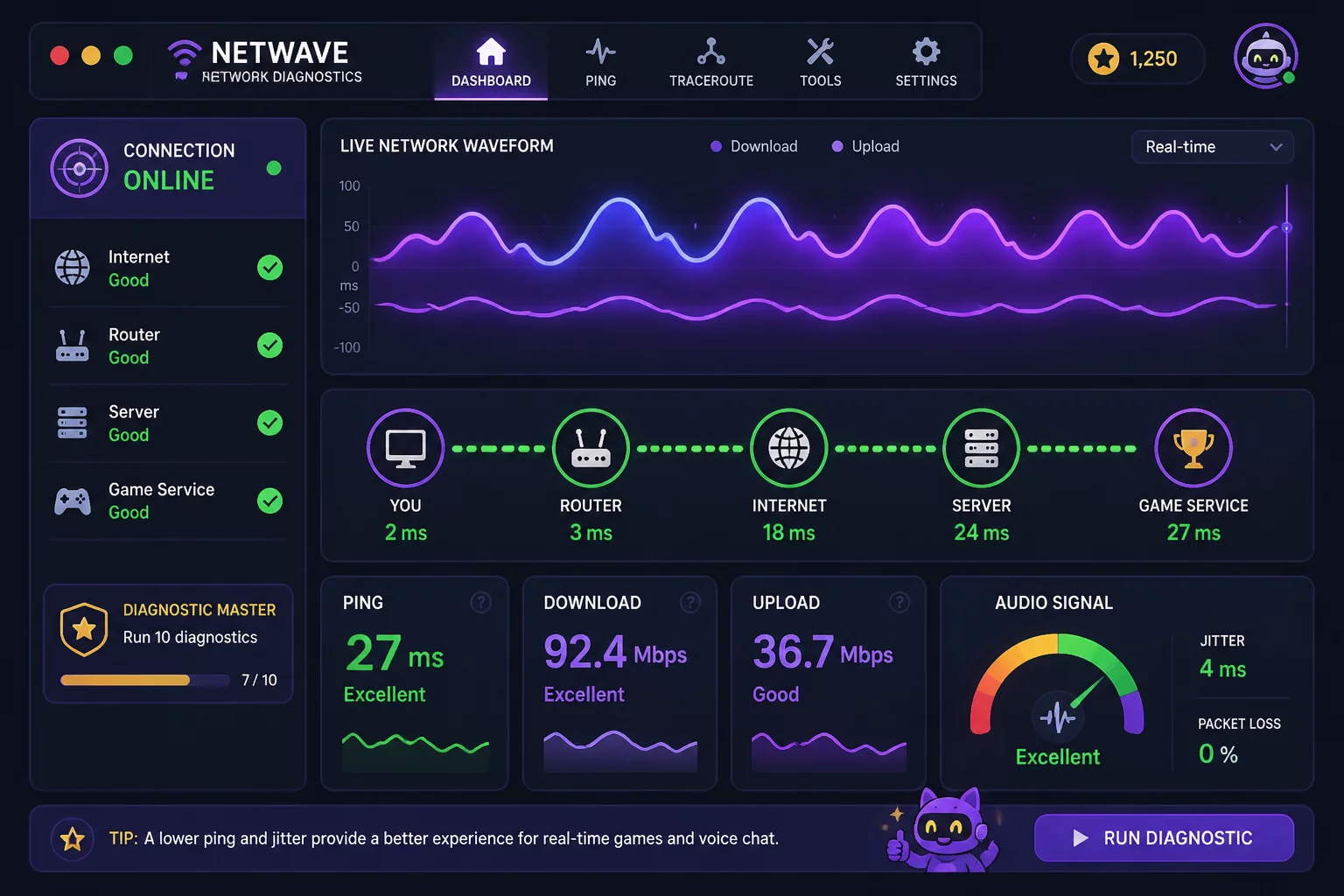1344x896 pixels.
Task: Select the ROUTER node in the path
Action: click(591, 448)
